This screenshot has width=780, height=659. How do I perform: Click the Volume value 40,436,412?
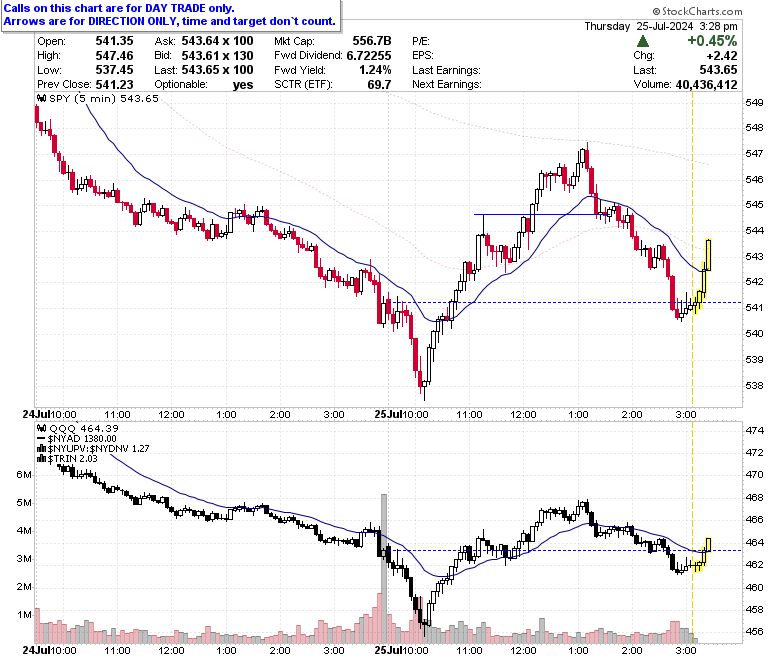(x=706, y=85)
